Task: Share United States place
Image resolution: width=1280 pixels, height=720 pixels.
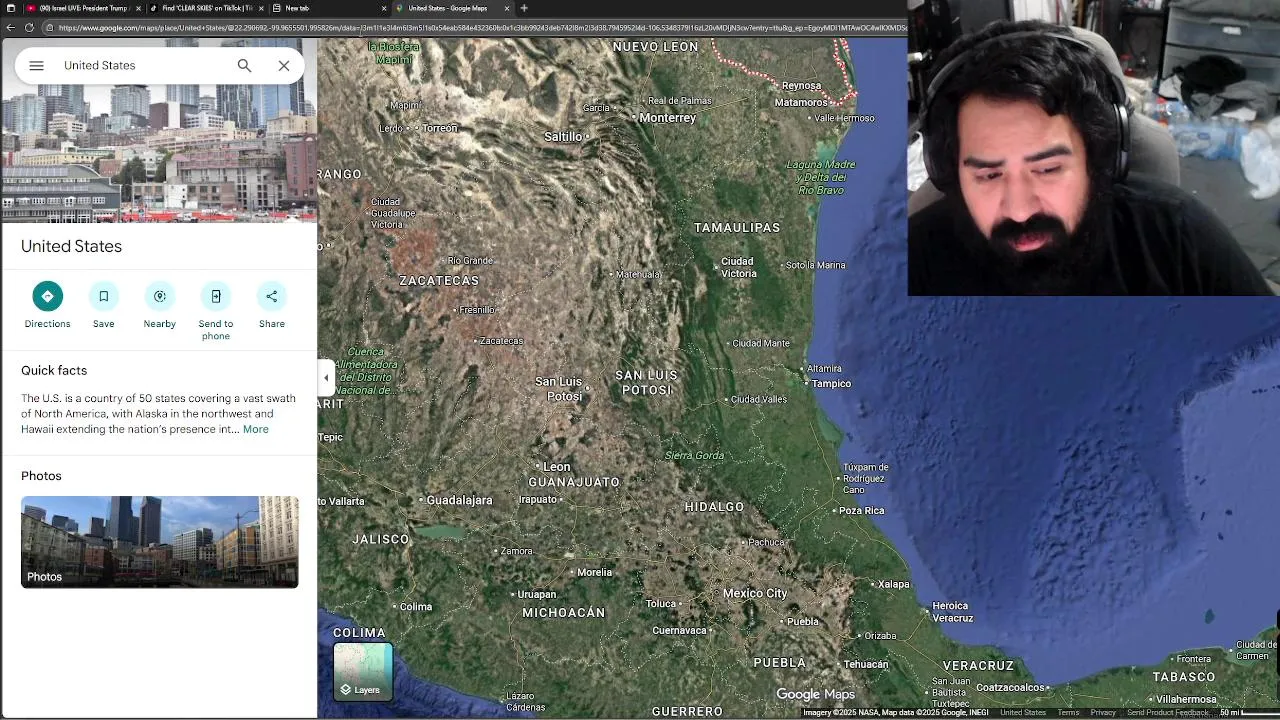Action: coord(272,305)
